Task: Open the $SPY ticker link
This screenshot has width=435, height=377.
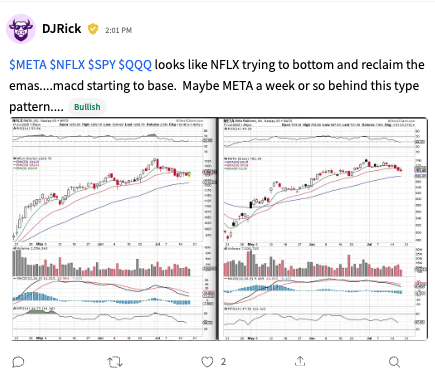Action: 102,64
